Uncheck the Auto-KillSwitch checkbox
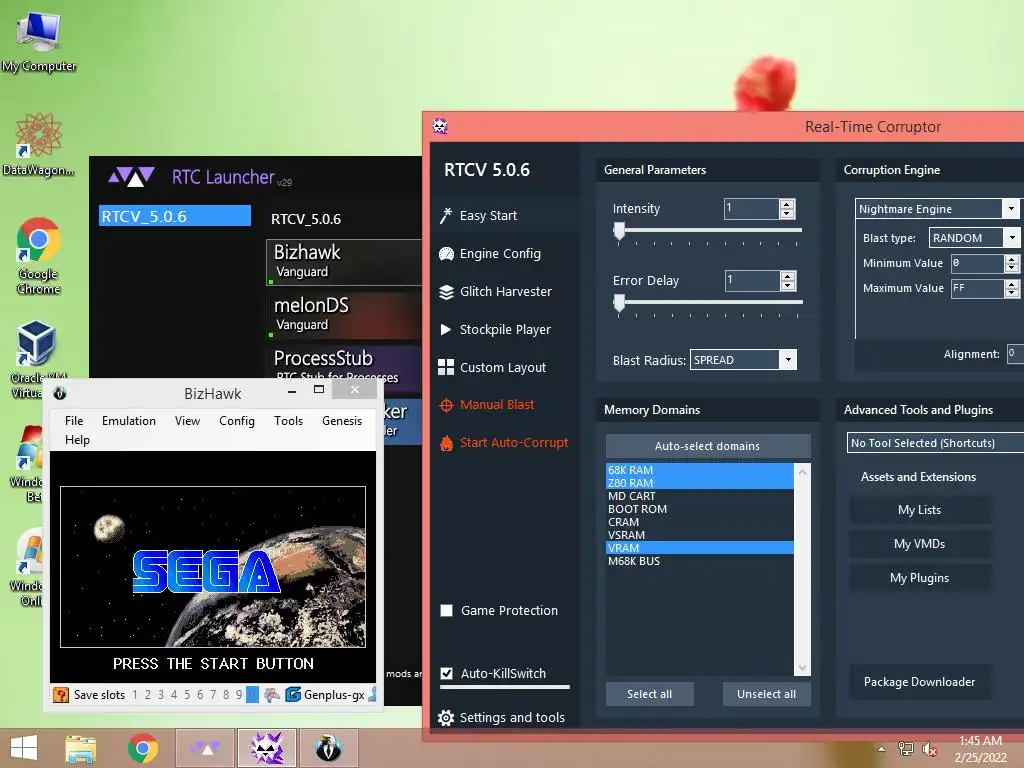The width and height of the screenshot is (1024, 768). pos(447,673)
